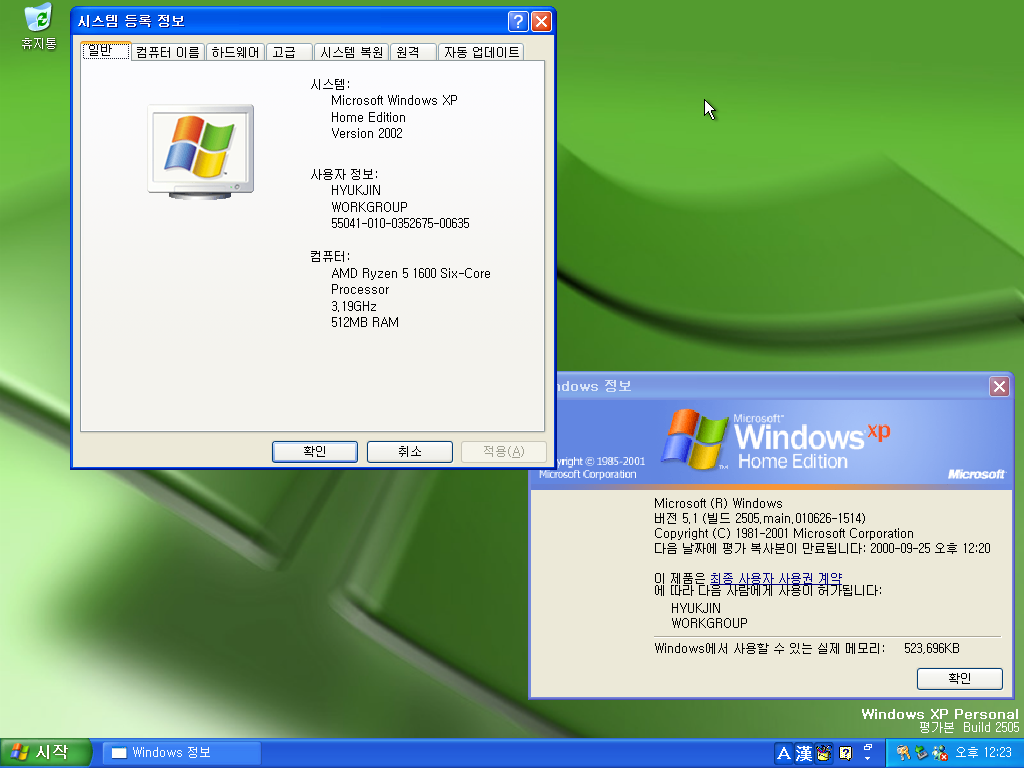Click the Windows XP monitor logo image
The height and width of the screenshot is (768, 1024).
point(200,152)
